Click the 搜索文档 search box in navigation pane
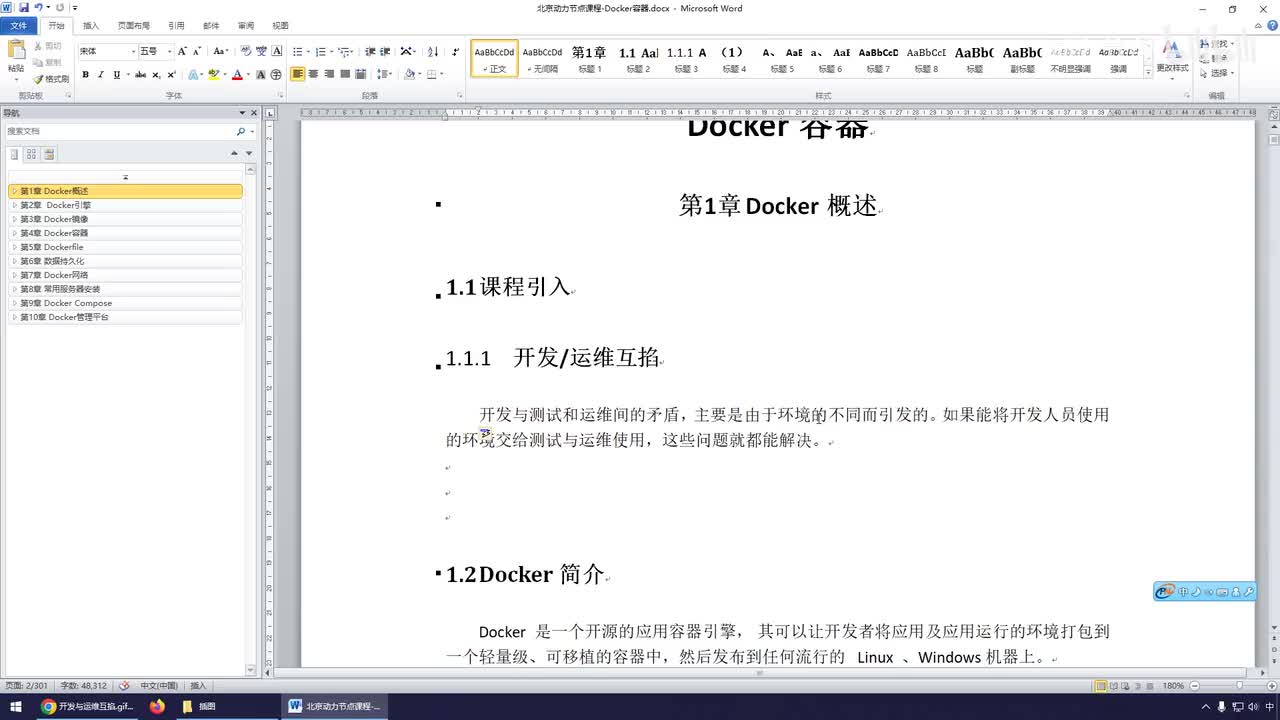 click(x=120, y=131)
